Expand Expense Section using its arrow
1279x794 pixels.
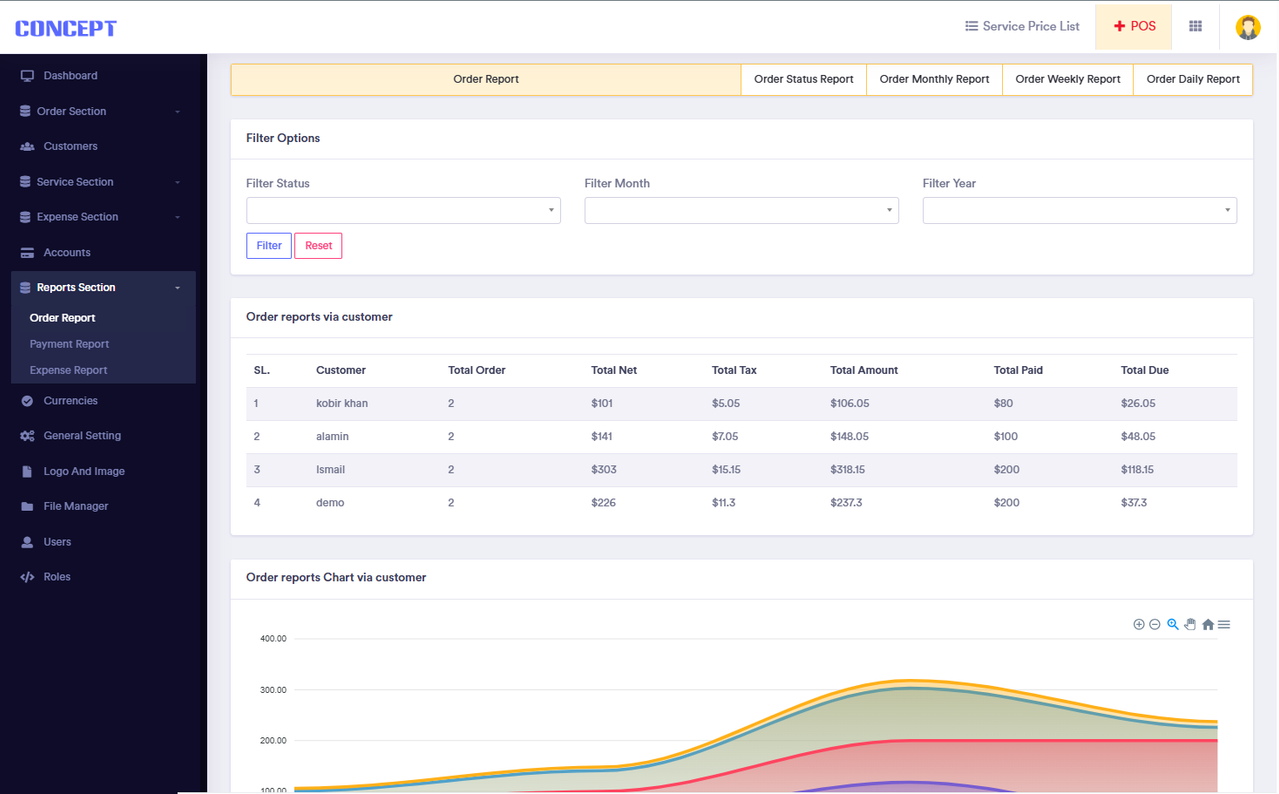coord(177,217)
